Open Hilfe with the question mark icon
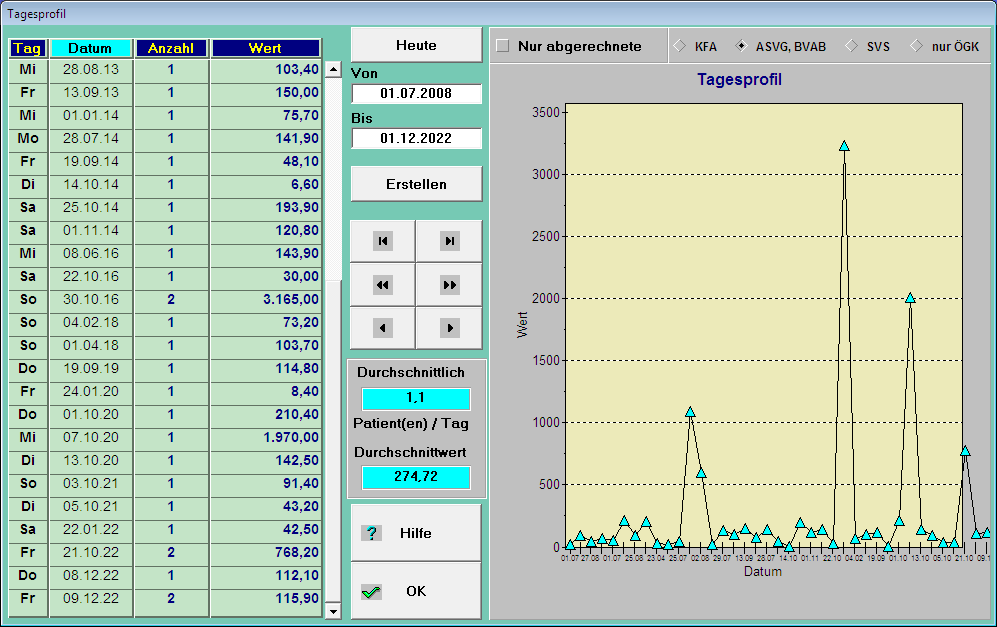Image resolution: width=997 pixels, height=627 pixels. coord(415,533)
